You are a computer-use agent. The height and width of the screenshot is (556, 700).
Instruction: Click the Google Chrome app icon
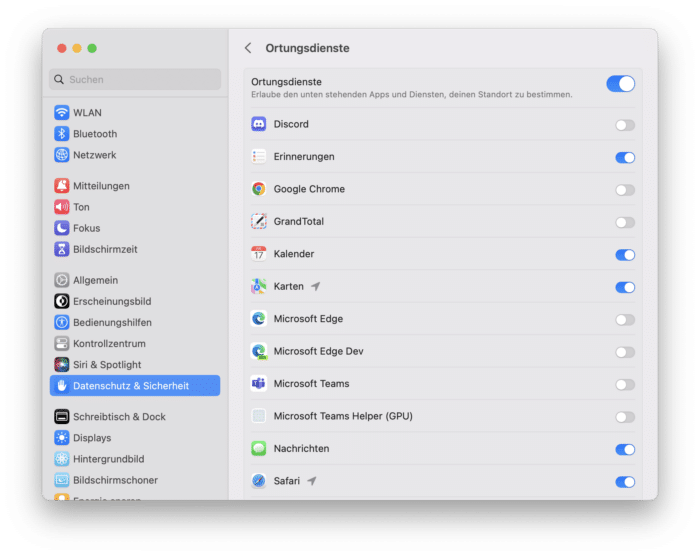point(258,189)
